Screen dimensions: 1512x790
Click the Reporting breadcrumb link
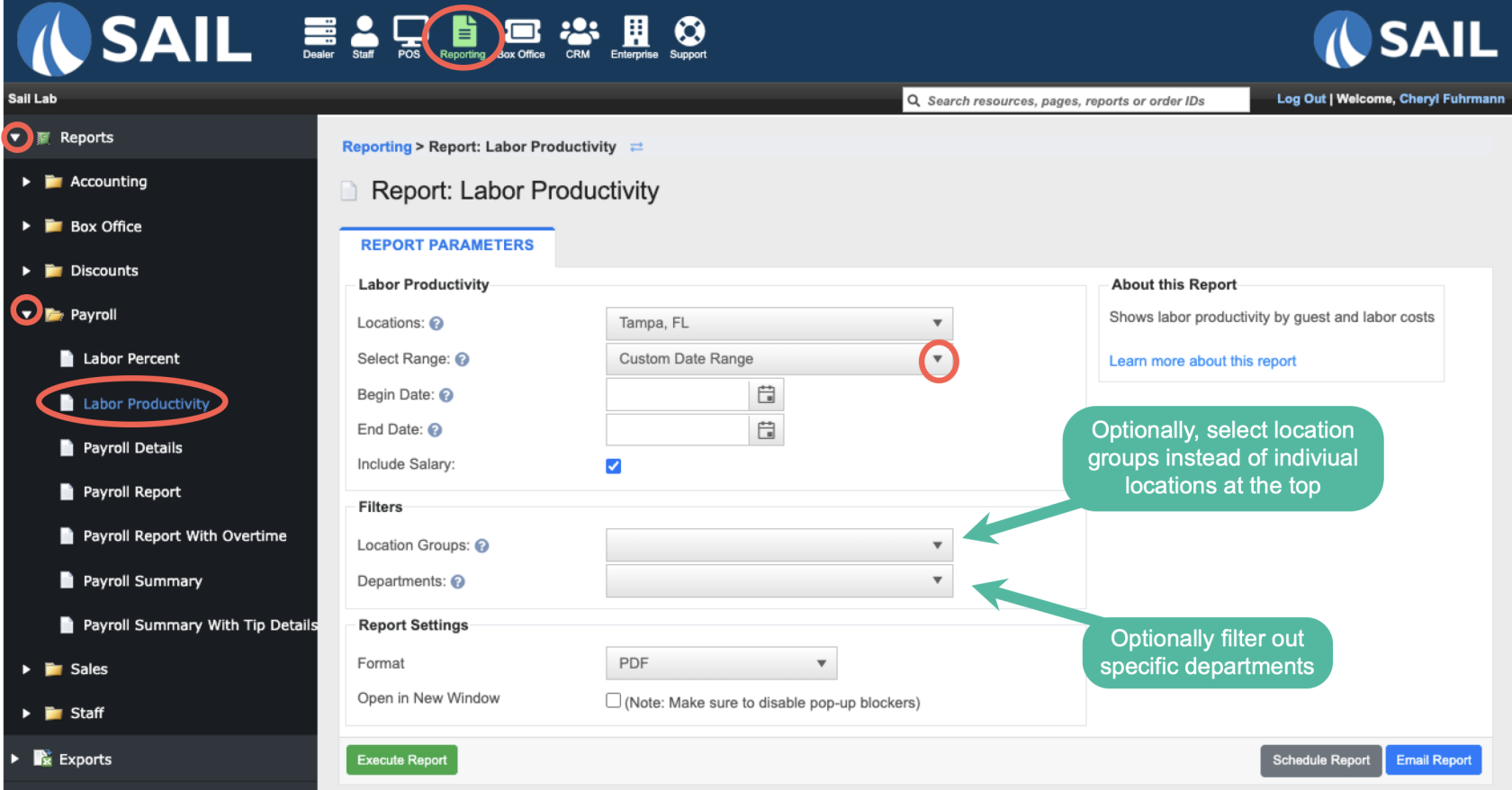(x=376, y=147)
